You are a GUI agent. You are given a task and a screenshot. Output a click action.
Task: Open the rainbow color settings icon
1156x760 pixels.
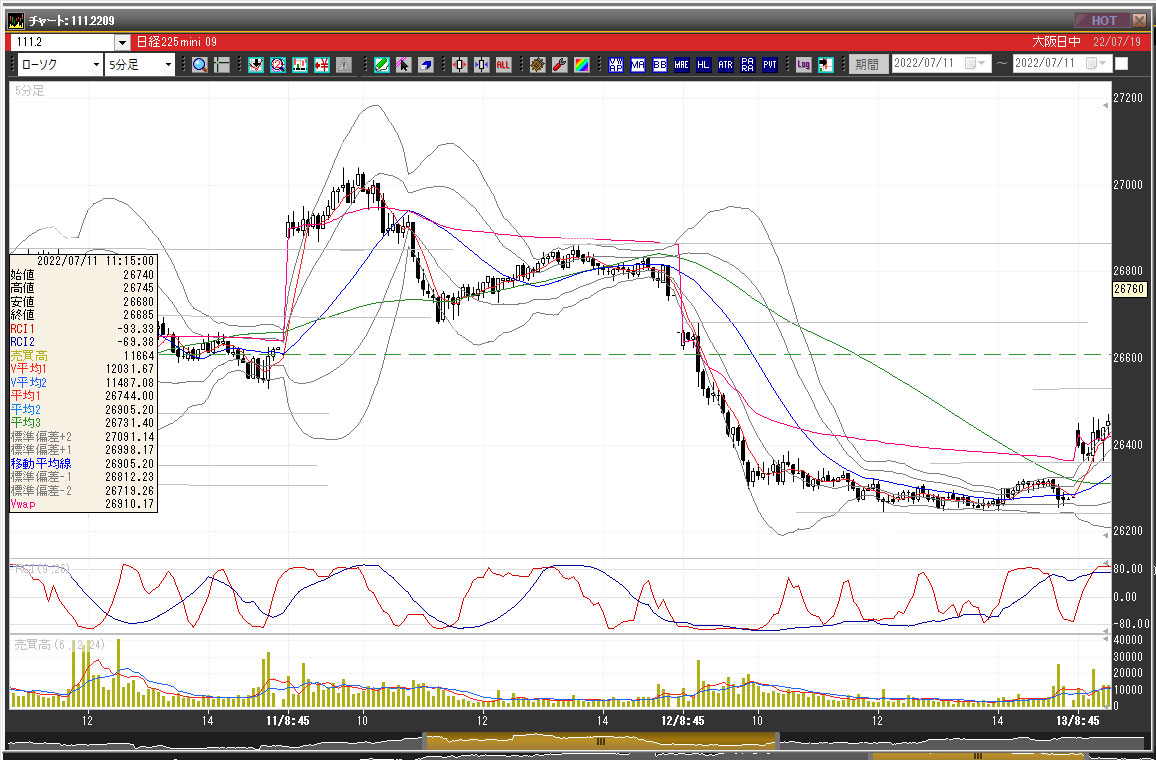(582, 65)
